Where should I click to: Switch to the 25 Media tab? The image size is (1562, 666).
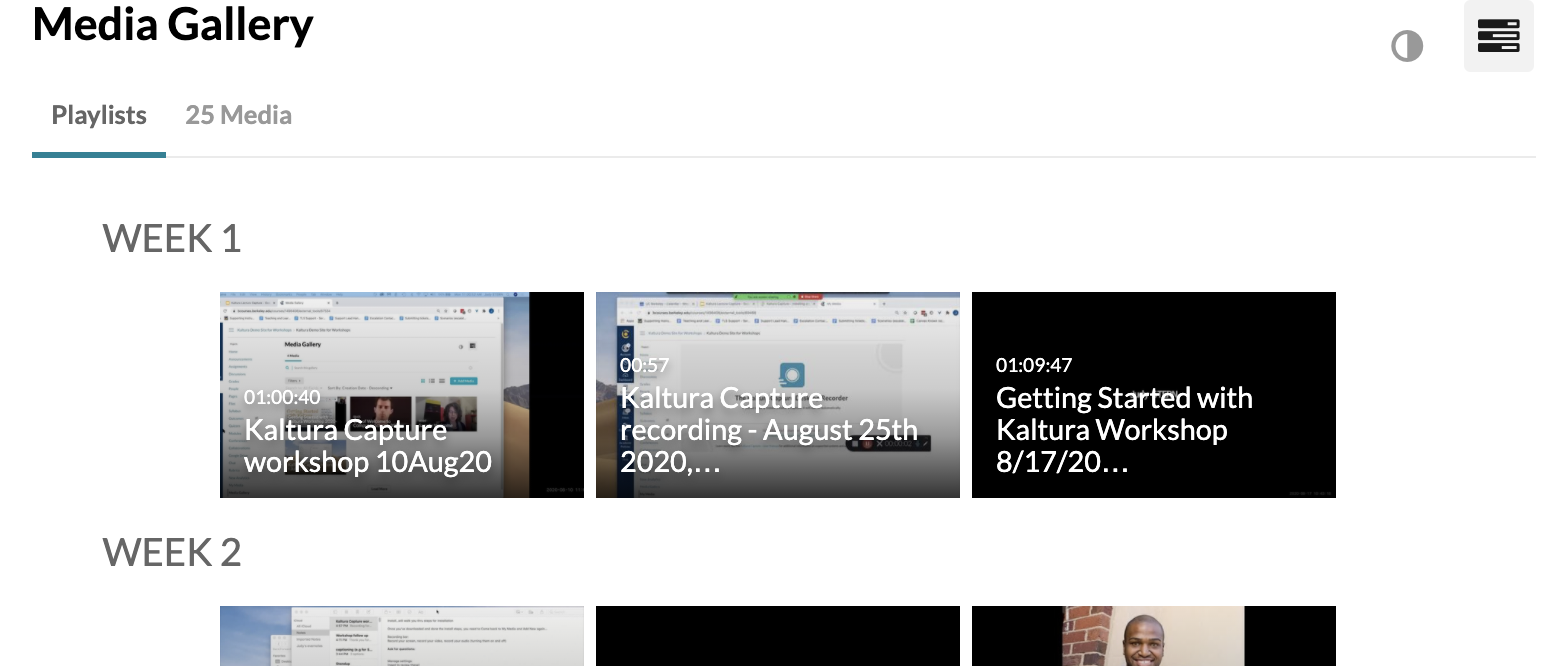(238, 116)
